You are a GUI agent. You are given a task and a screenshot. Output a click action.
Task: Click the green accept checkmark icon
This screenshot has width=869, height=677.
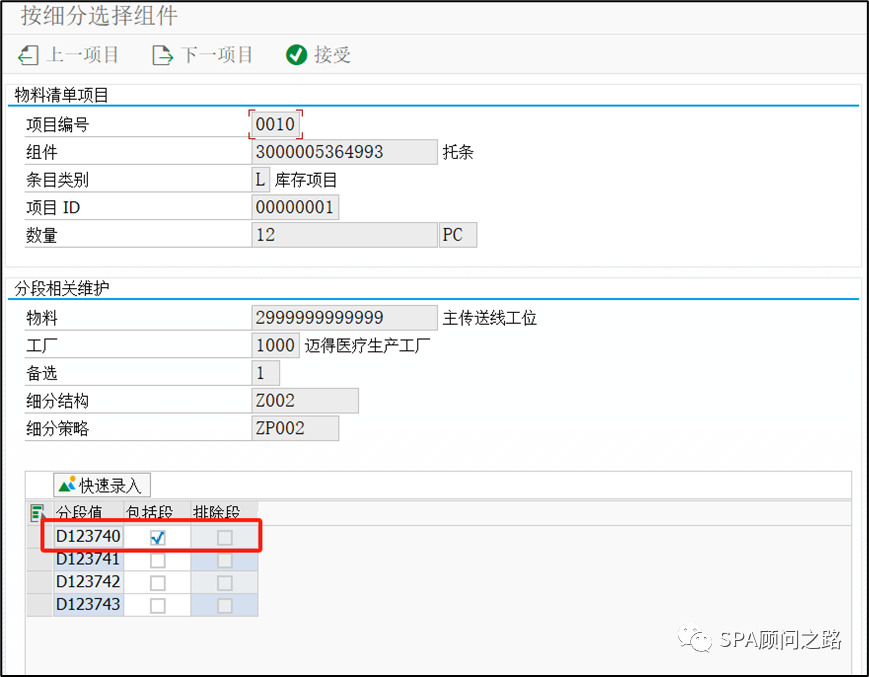coord(297,55)
